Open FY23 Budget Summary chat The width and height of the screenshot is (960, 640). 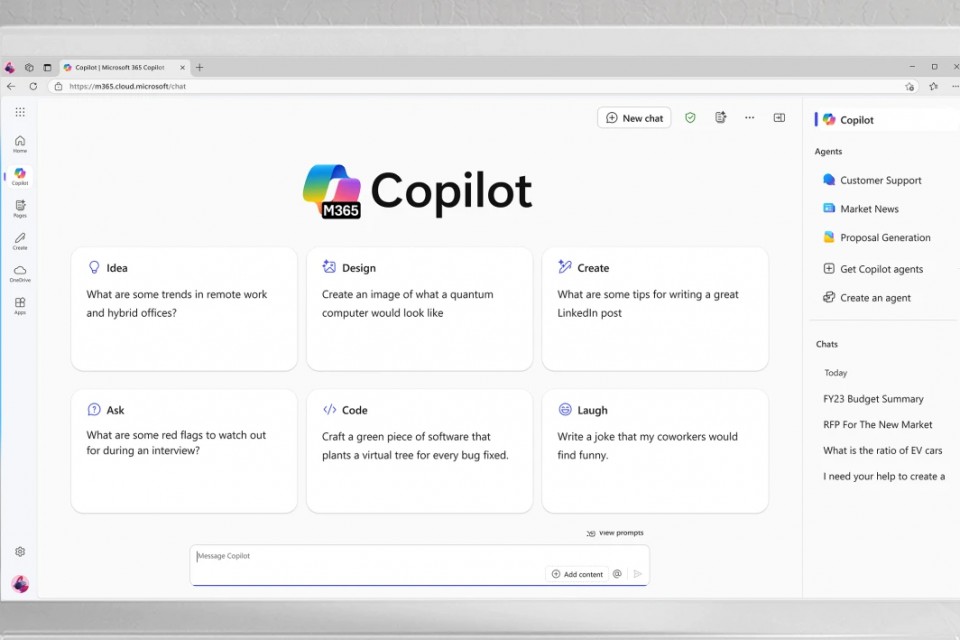(873, 399)
